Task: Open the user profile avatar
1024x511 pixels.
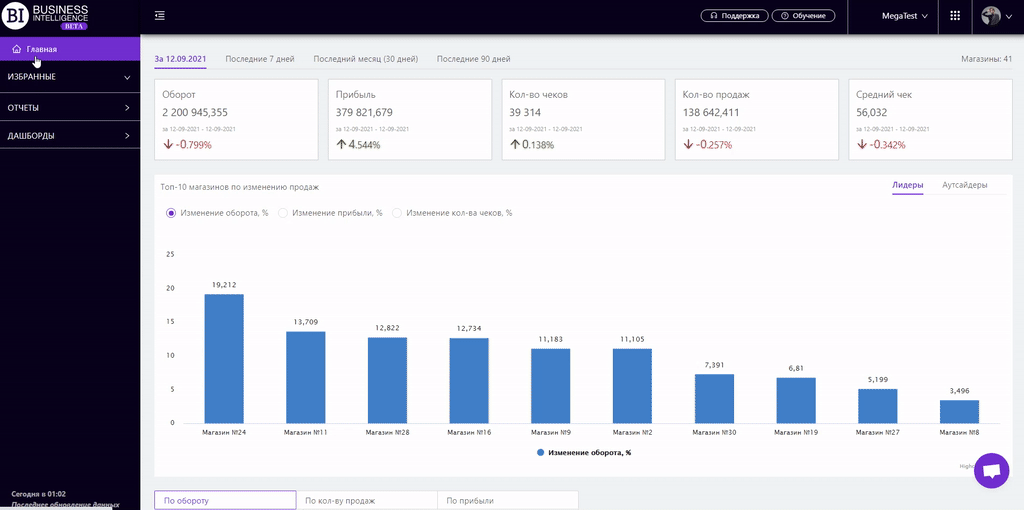Action: tap(991, 16)
